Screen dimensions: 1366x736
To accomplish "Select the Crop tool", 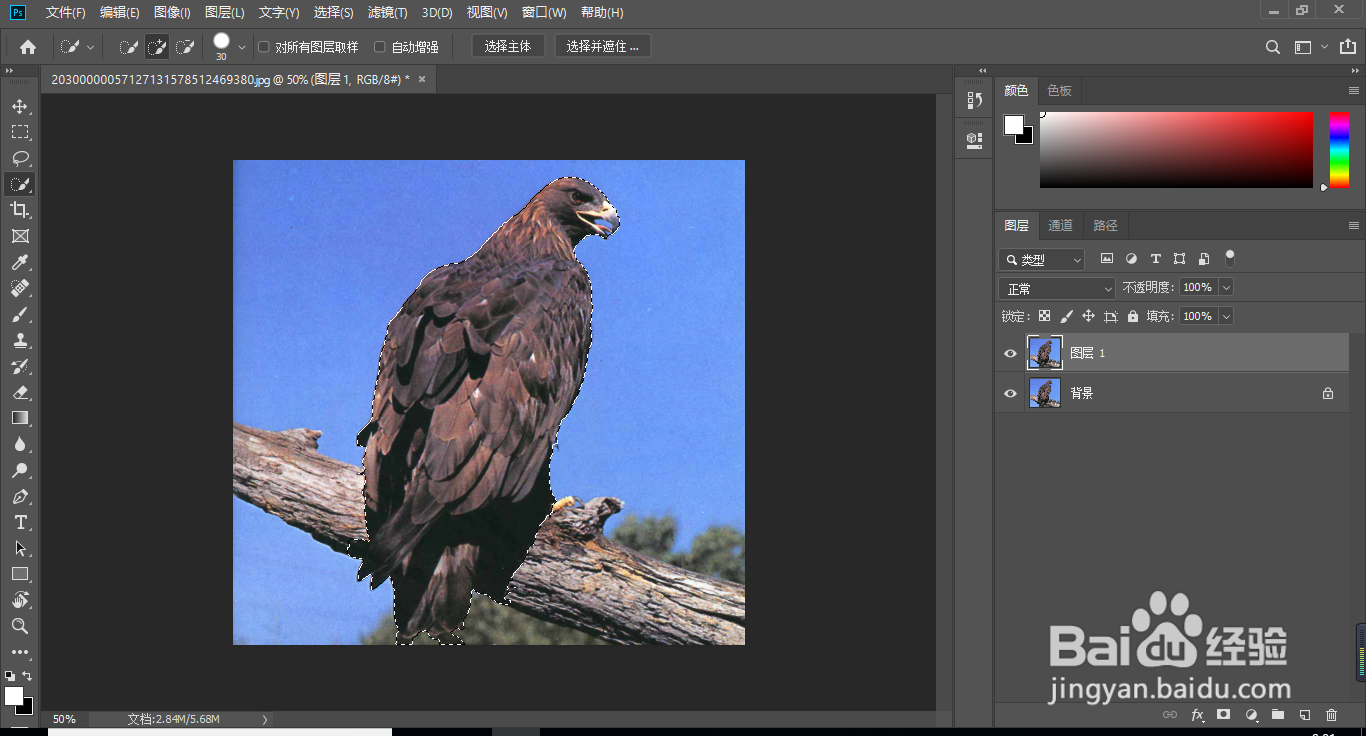I will (20, 210).
